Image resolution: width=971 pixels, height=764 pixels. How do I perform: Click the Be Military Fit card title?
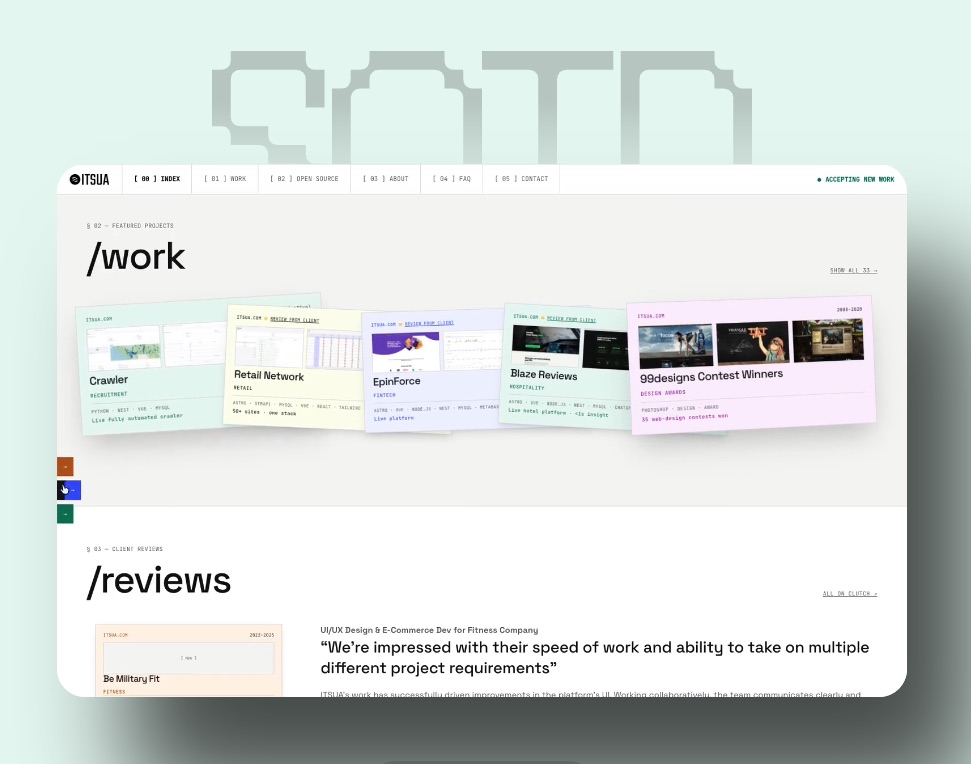[131, 679]
